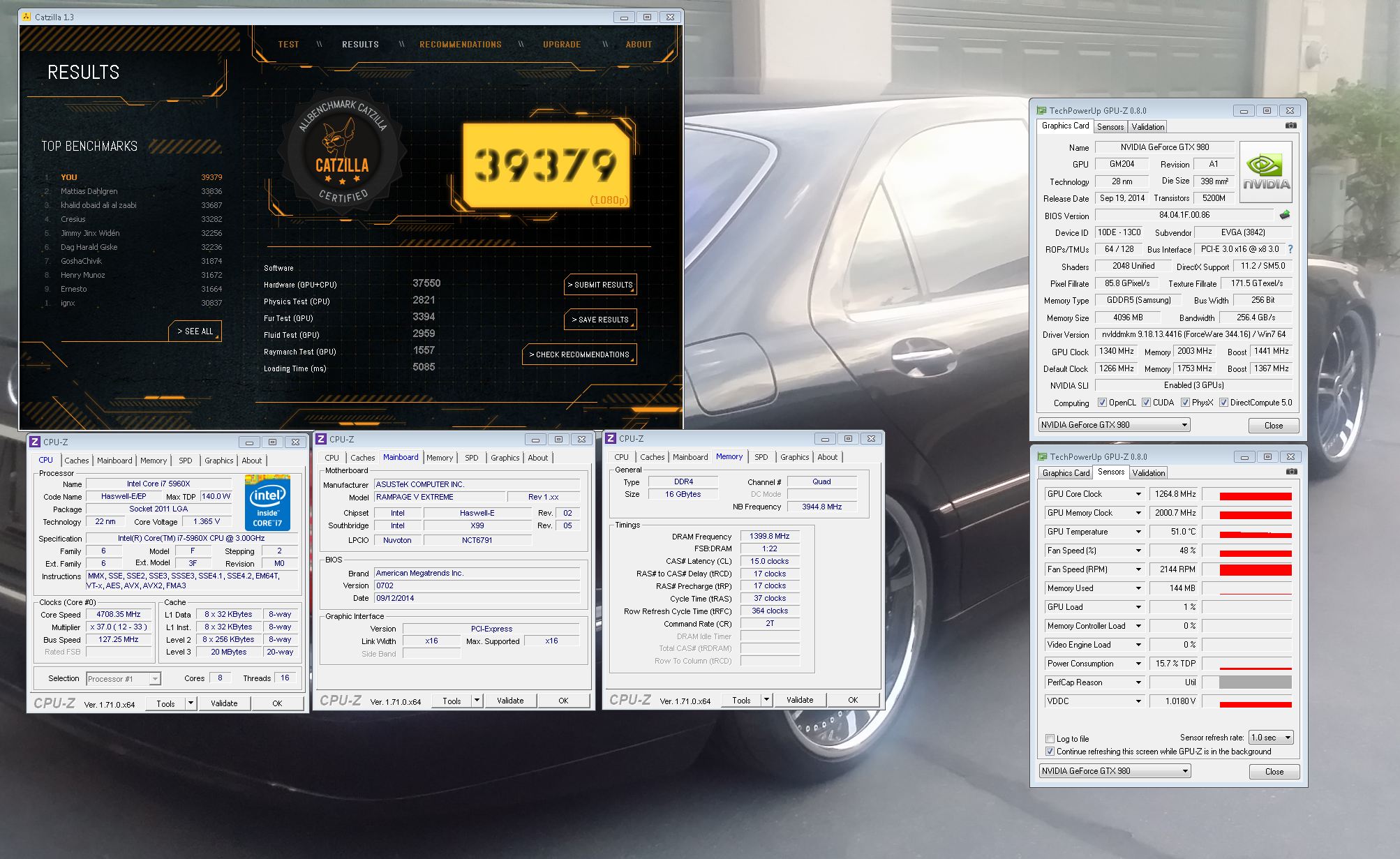The image size is (1400, 859).
Task: Click RAMPAGE V EXTREME model field
Action: [440, 497]
